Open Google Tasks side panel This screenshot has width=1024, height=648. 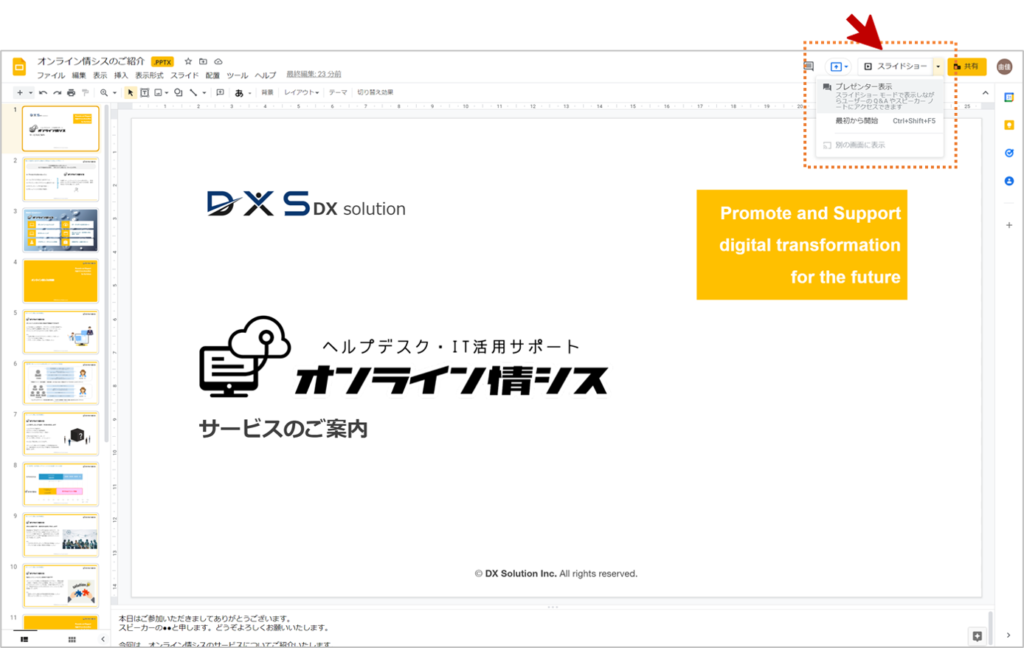[x=1009, y=153]
